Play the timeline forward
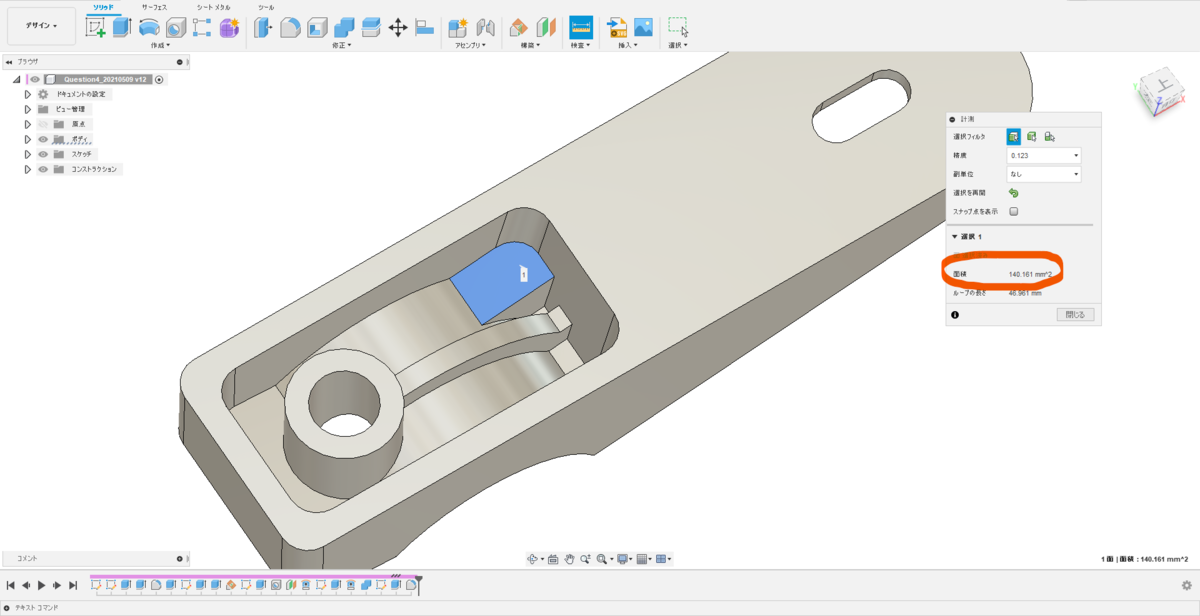This screenshot has width=1200, height=616. point(41,585)
